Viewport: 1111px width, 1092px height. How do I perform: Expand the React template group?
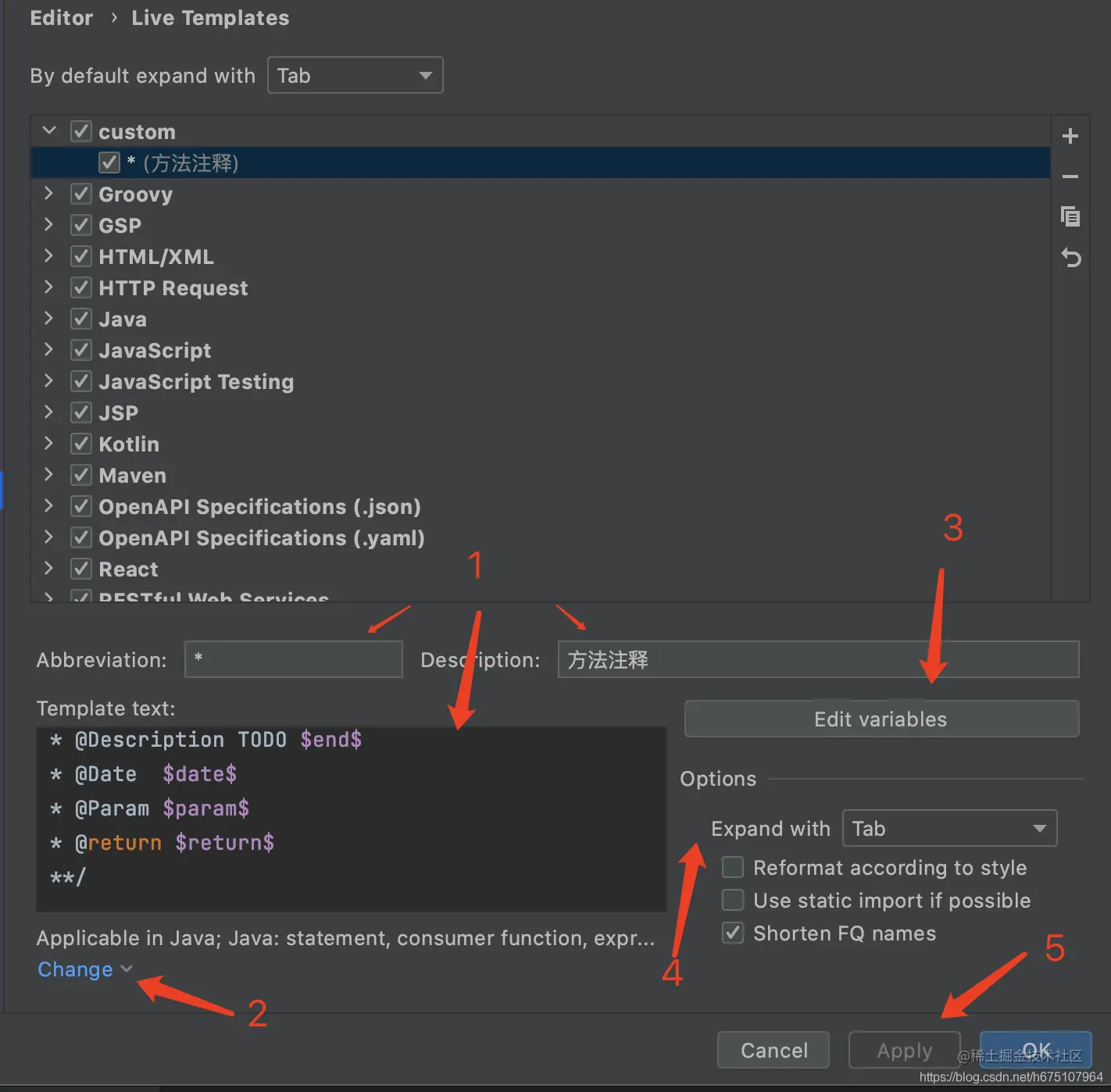49,568
